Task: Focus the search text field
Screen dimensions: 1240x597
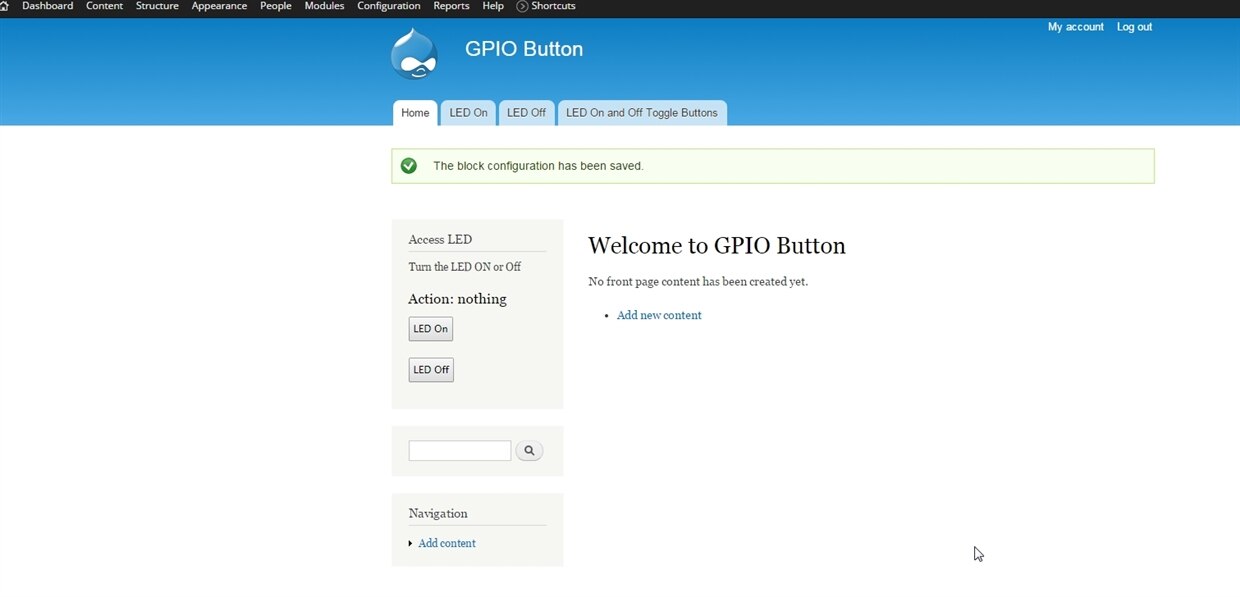Action: pyautogui.click(x=460, y=451)
